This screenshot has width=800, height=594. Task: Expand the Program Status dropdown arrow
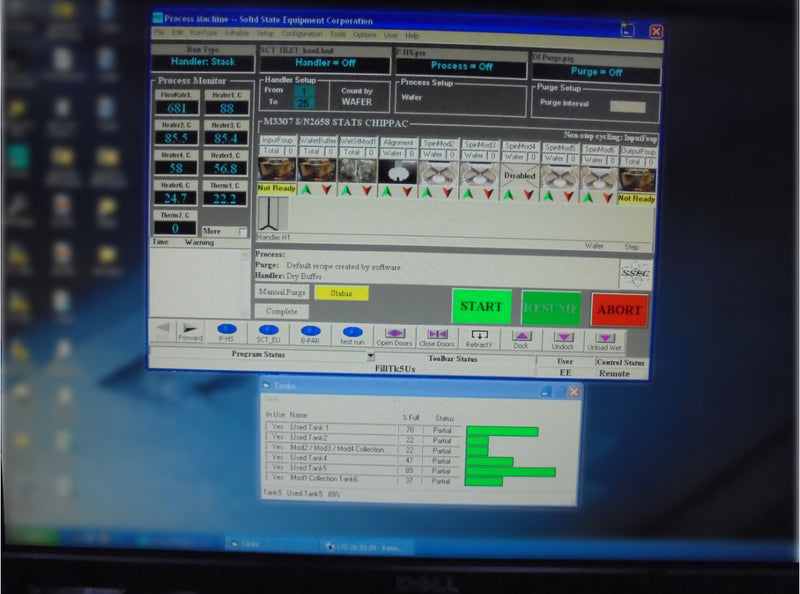tap(371, 356)
